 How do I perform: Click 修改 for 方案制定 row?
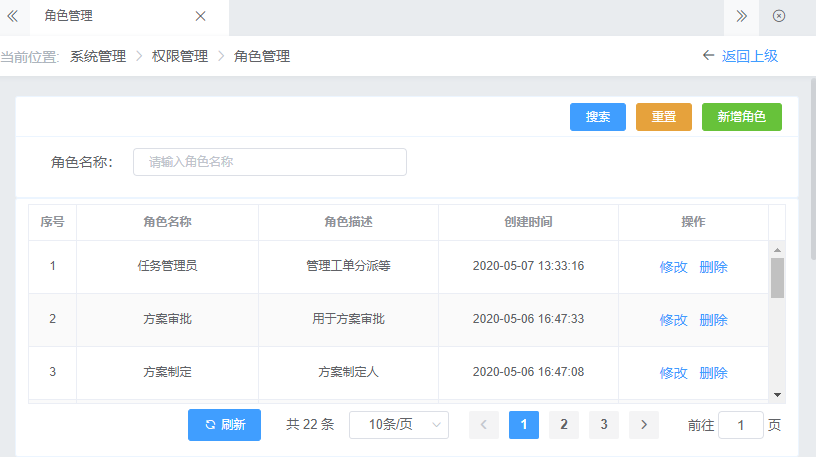pos(673,373)
